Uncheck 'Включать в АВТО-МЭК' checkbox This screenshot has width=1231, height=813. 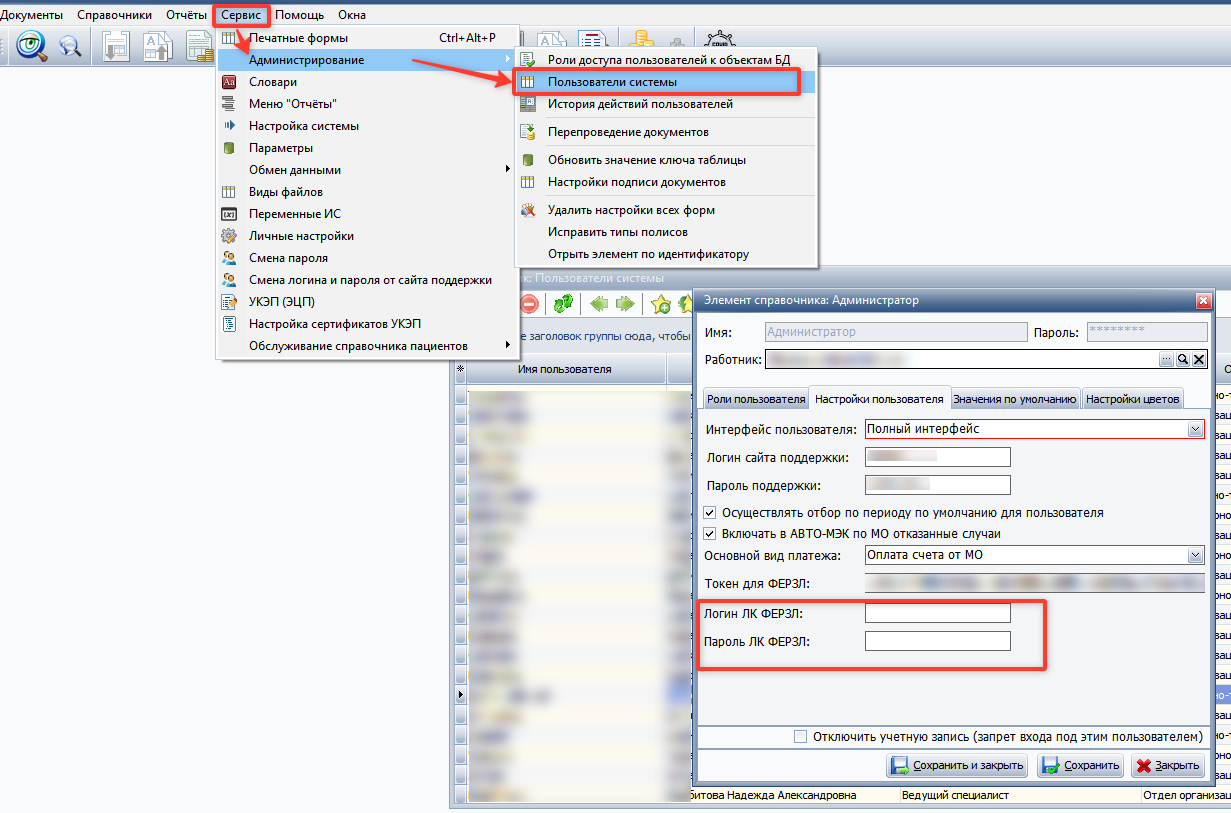click(x=711, y=534)
